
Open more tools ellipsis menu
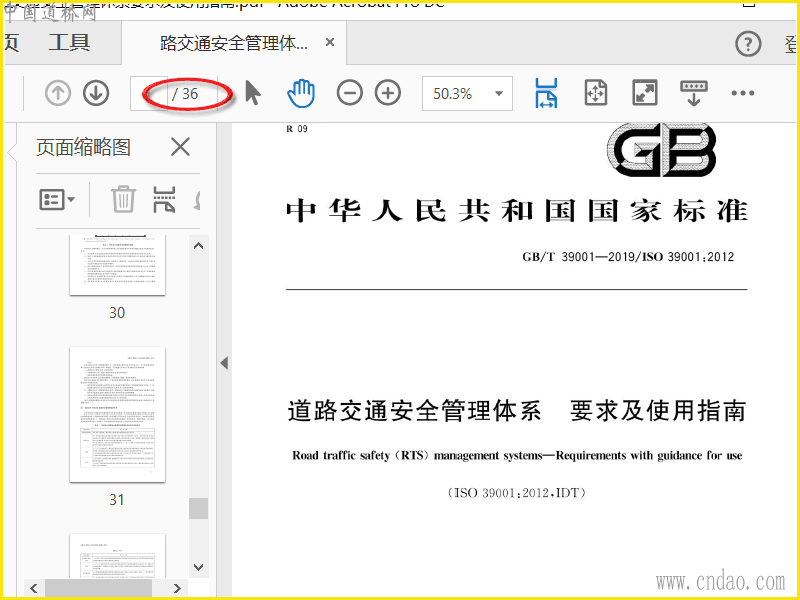tap(742, 93)
